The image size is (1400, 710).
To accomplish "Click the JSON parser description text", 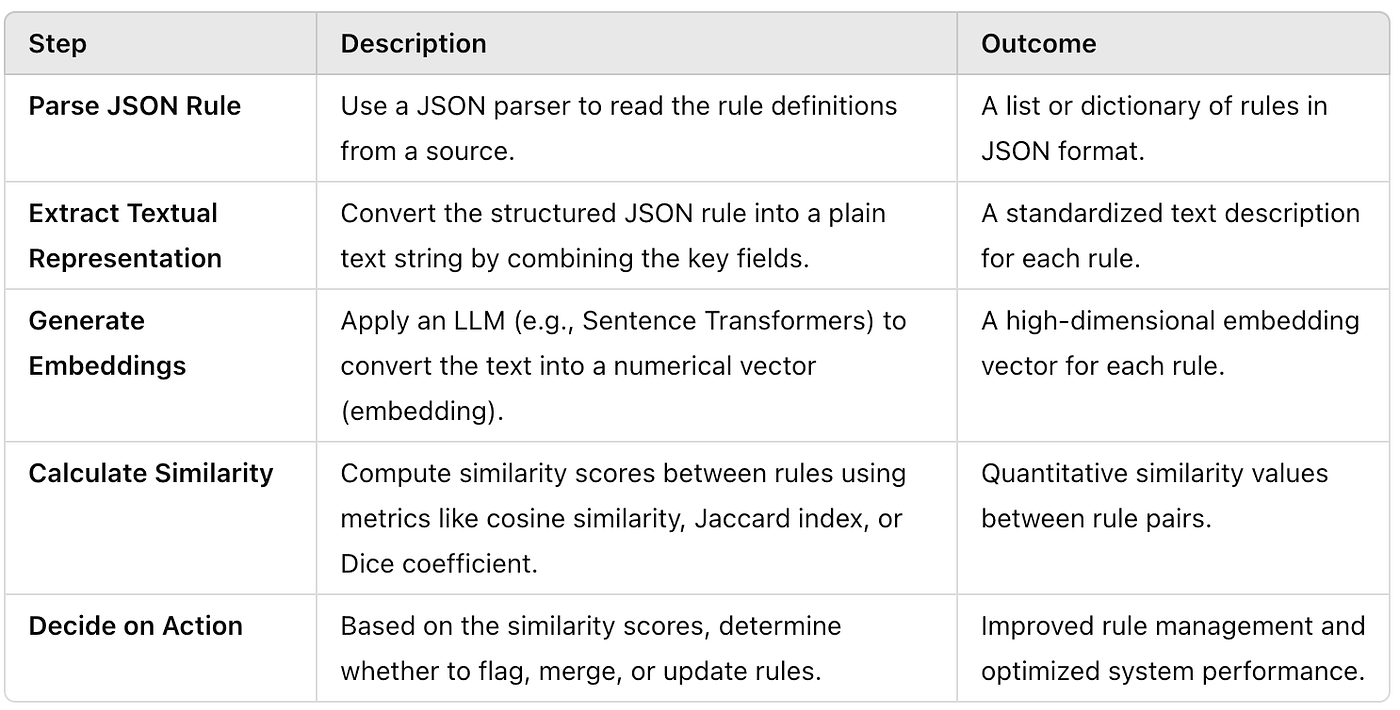I will tap(619, 128).
